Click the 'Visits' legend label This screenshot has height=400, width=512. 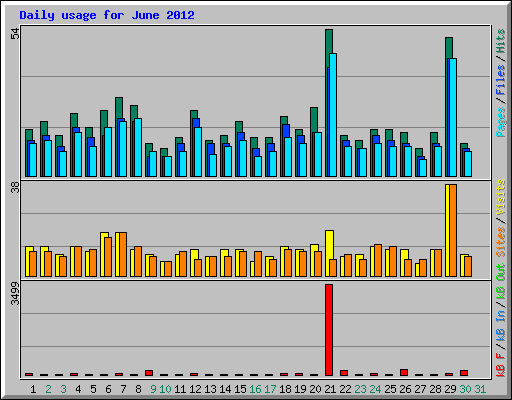pos(501,197)
